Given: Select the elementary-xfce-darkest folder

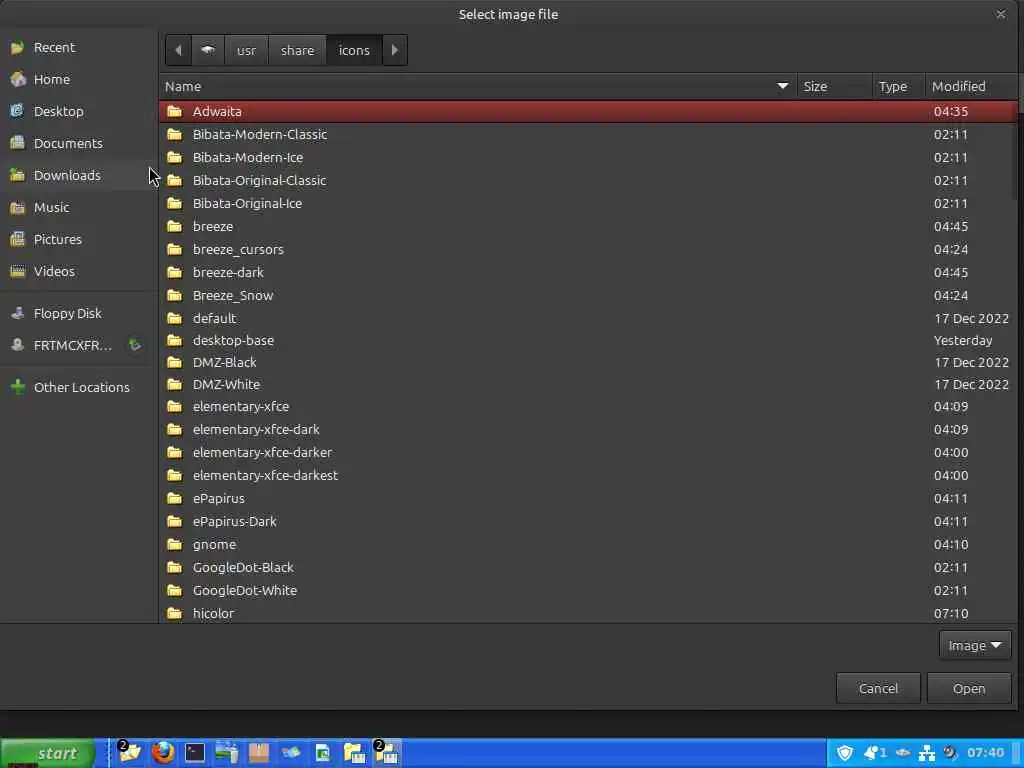Looking at the screenshot, I should tap(586, 475).
